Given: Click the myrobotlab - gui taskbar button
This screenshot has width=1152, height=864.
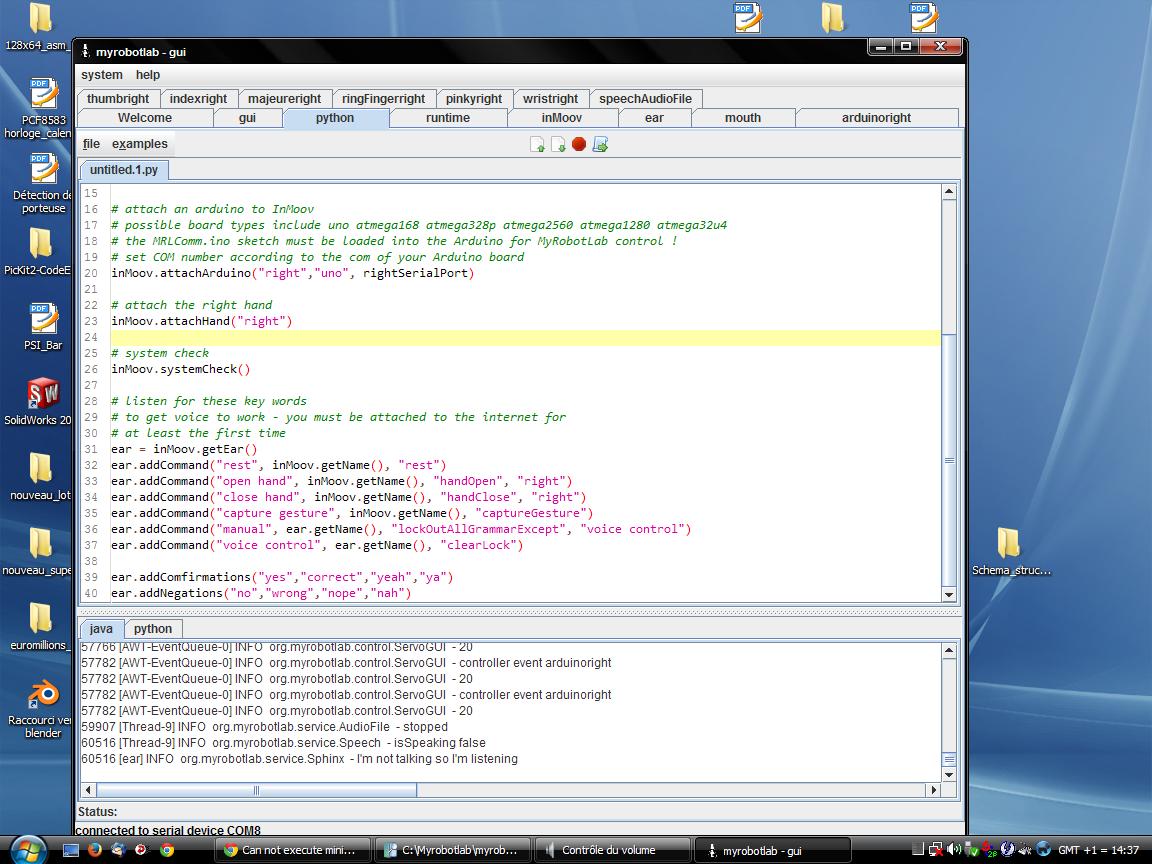Looking at the screenshot, I should coord(771,850).
